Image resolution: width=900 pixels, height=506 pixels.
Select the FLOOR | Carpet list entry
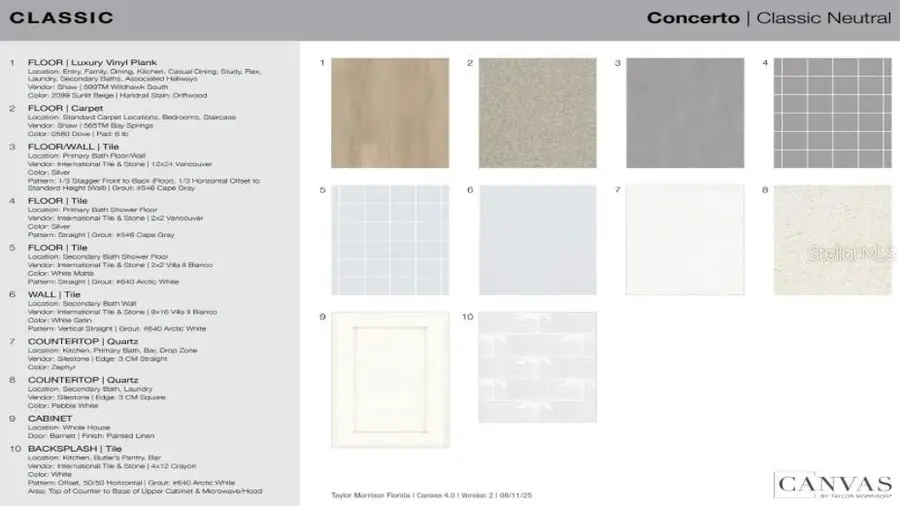pyautogui.click(x=65, y=108)
